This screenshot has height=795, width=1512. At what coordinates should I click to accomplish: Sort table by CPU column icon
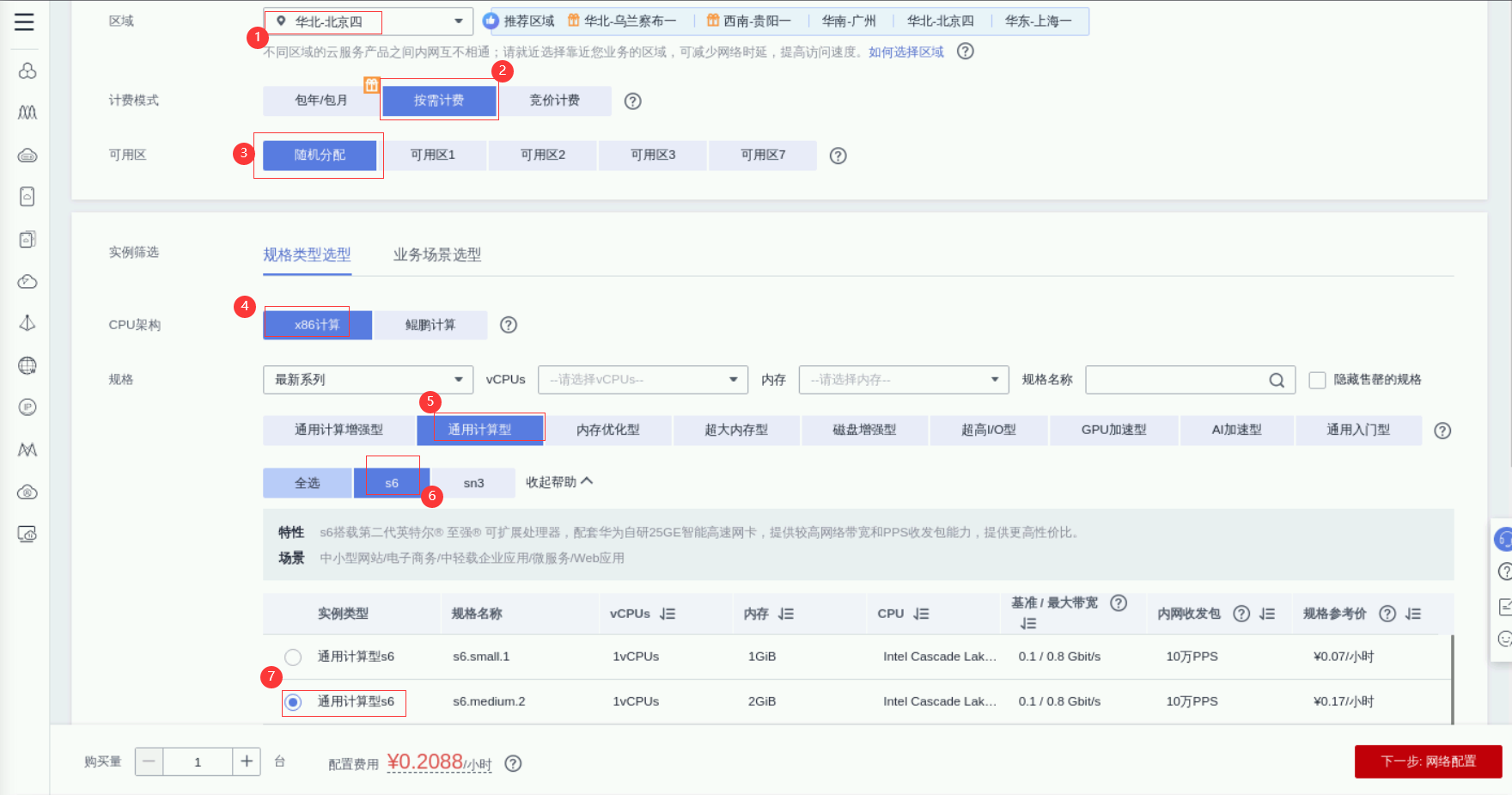pyautogui.click(x=922, y=614)
